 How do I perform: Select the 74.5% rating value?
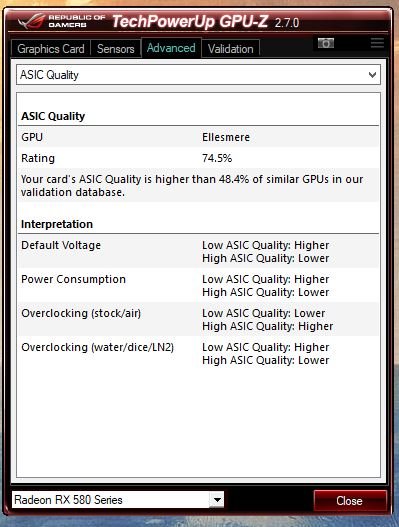point(217,158)
